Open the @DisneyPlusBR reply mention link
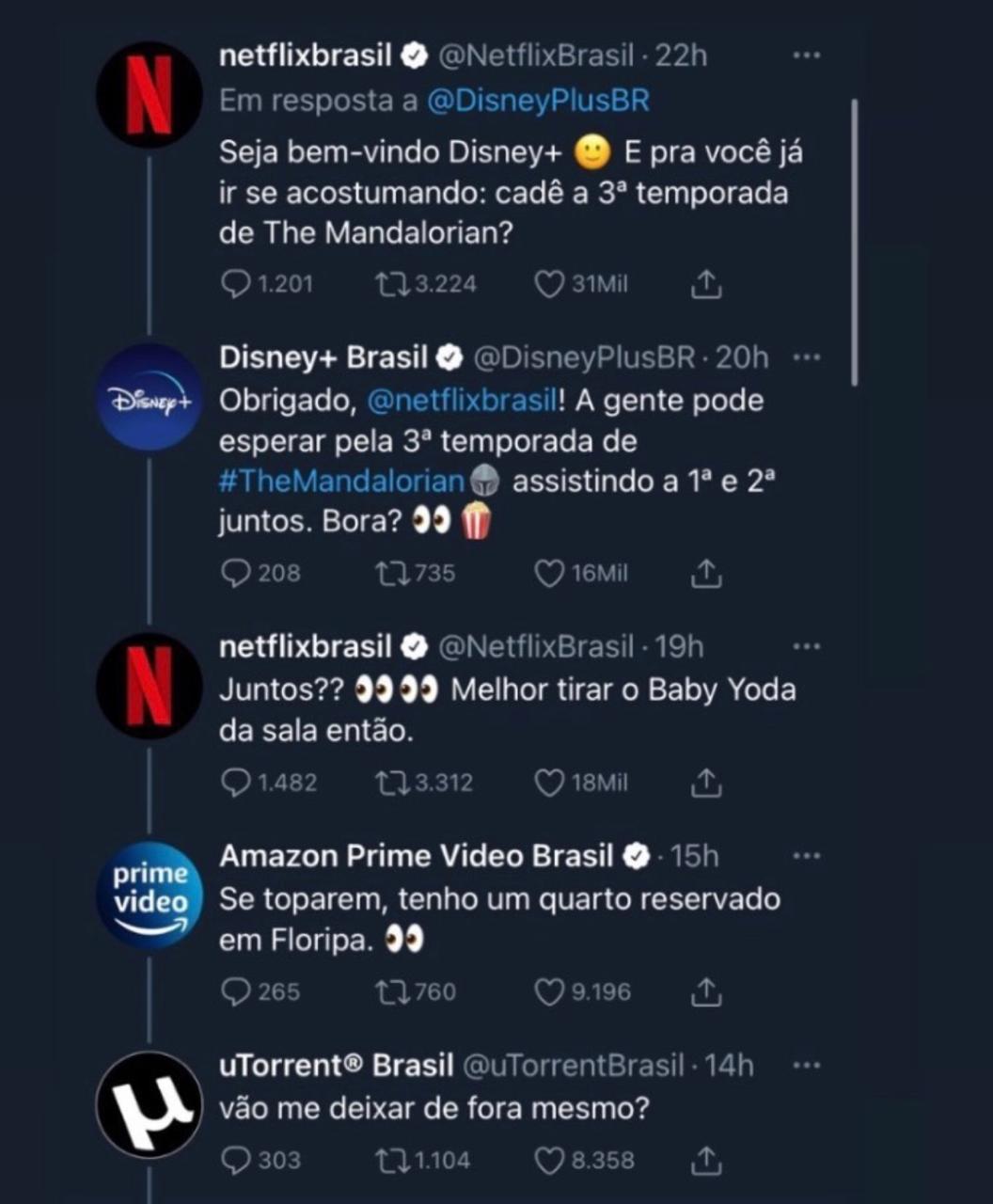Image resolution: width=993 pixels, height=1204 pixels. pos(538,101)
